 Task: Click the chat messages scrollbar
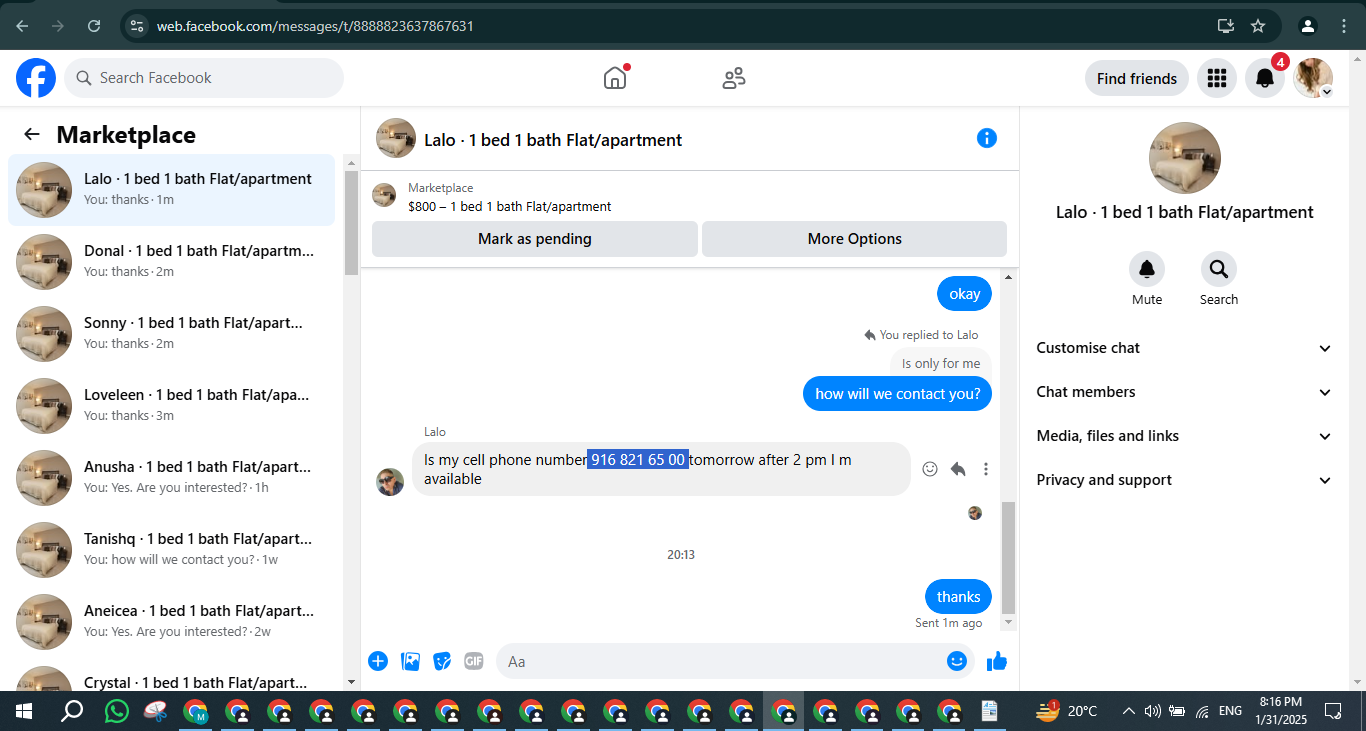[1009, 557]
